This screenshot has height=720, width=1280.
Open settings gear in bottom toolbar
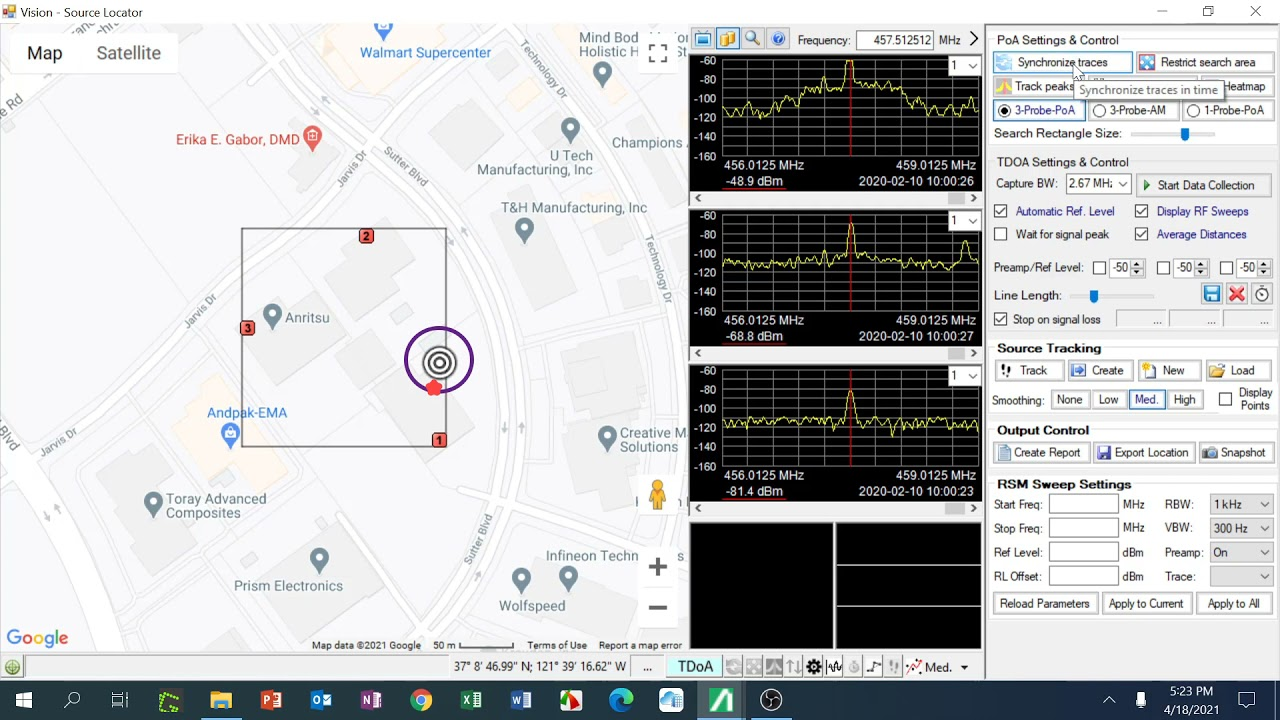(814, 667)
